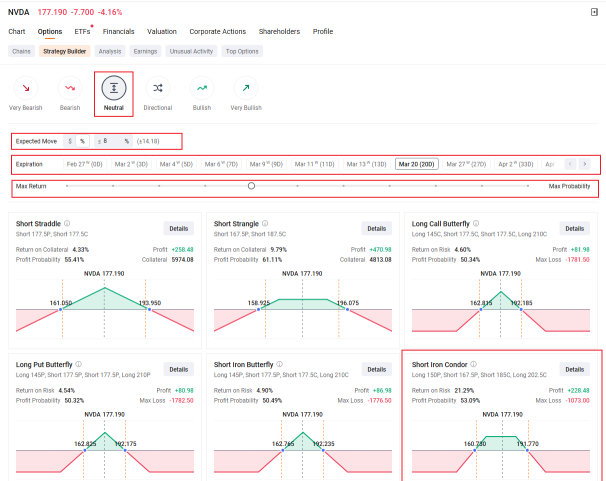The width and height of the screenshot is (606, 481).
Task: Open the Corporate Actions tab
Action: pos(218,32)
